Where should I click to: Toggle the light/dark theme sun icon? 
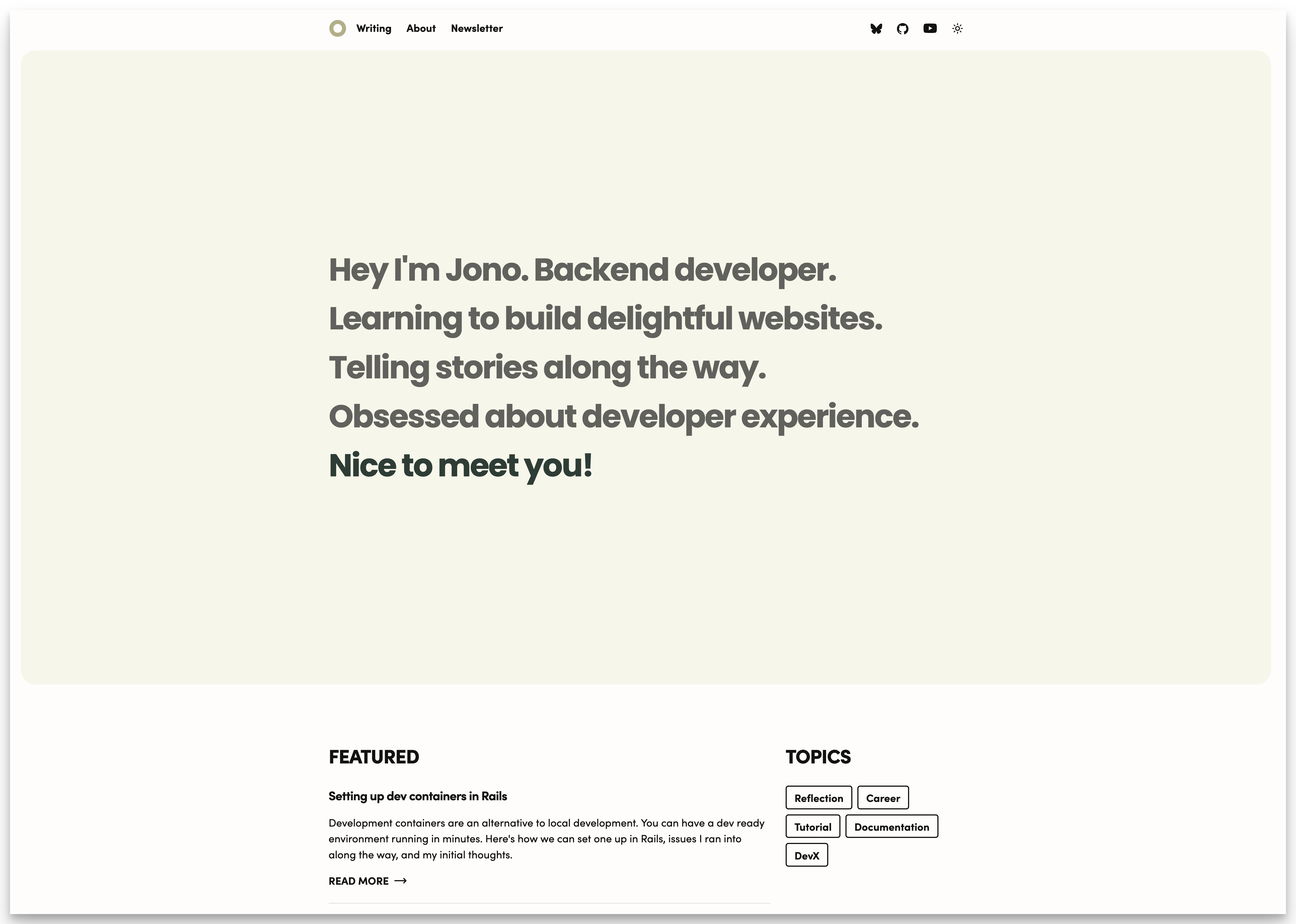[x=957, y=29]
